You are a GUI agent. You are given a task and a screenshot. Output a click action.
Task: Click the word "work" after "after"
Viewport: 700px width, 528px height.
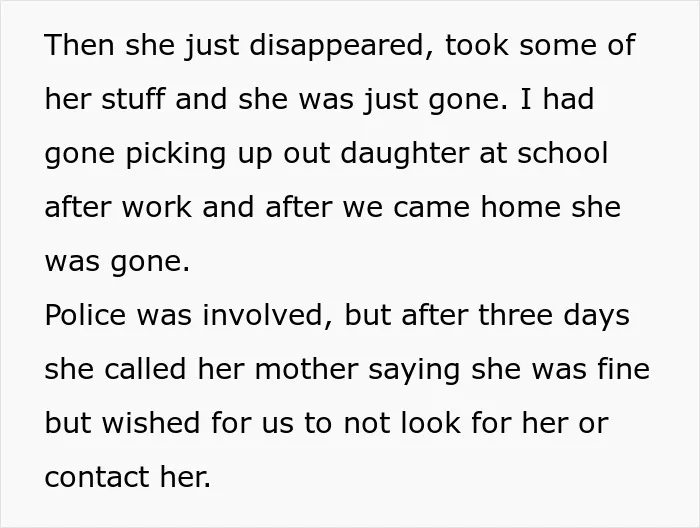[157, 207]
